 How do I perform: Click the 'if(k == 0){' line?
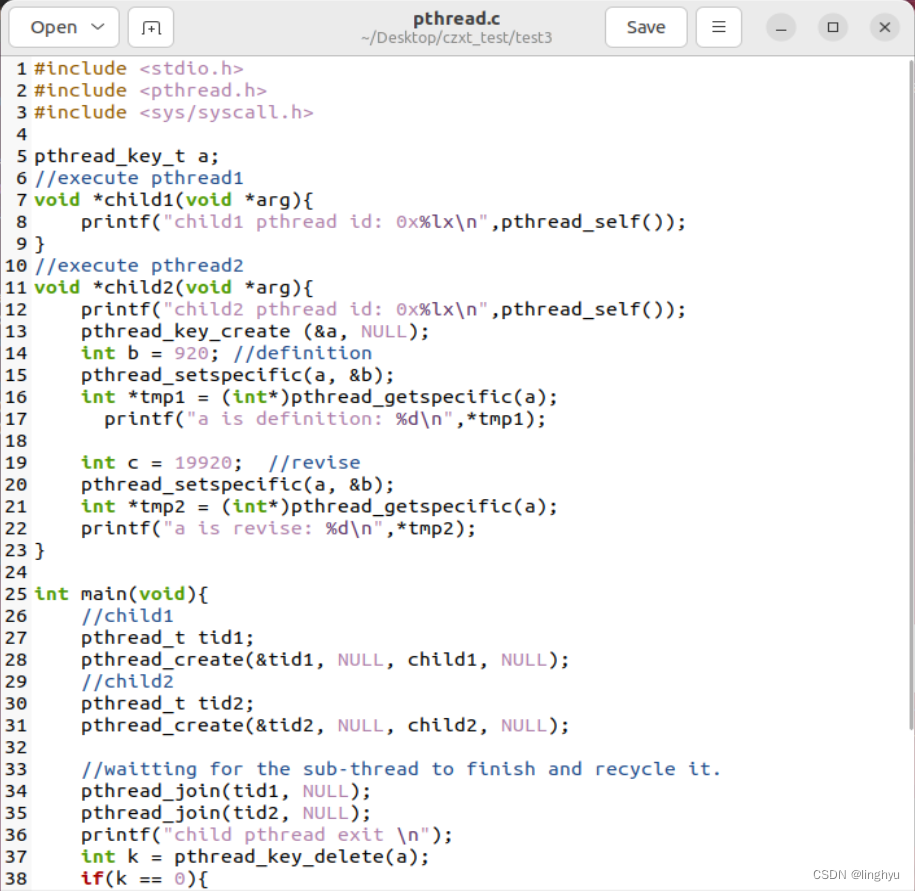(144, 879)
